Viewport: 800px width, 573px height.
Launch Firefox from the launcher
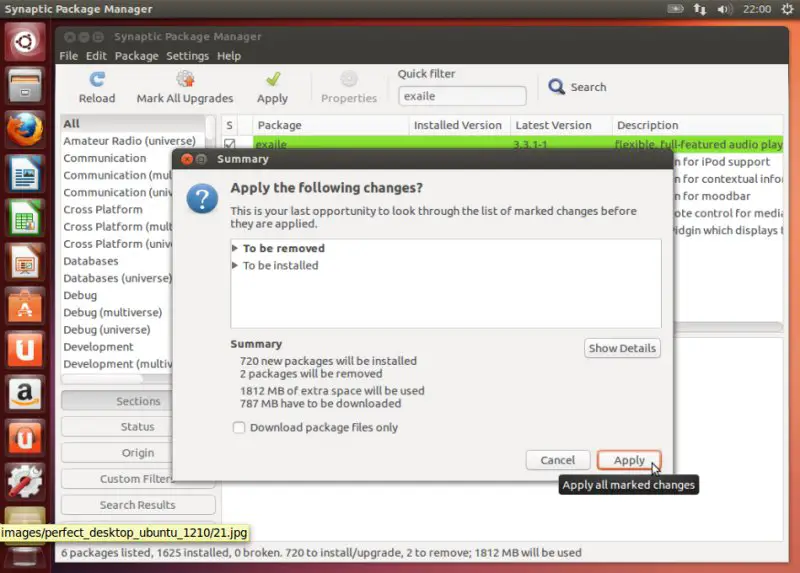pos(24,129)
